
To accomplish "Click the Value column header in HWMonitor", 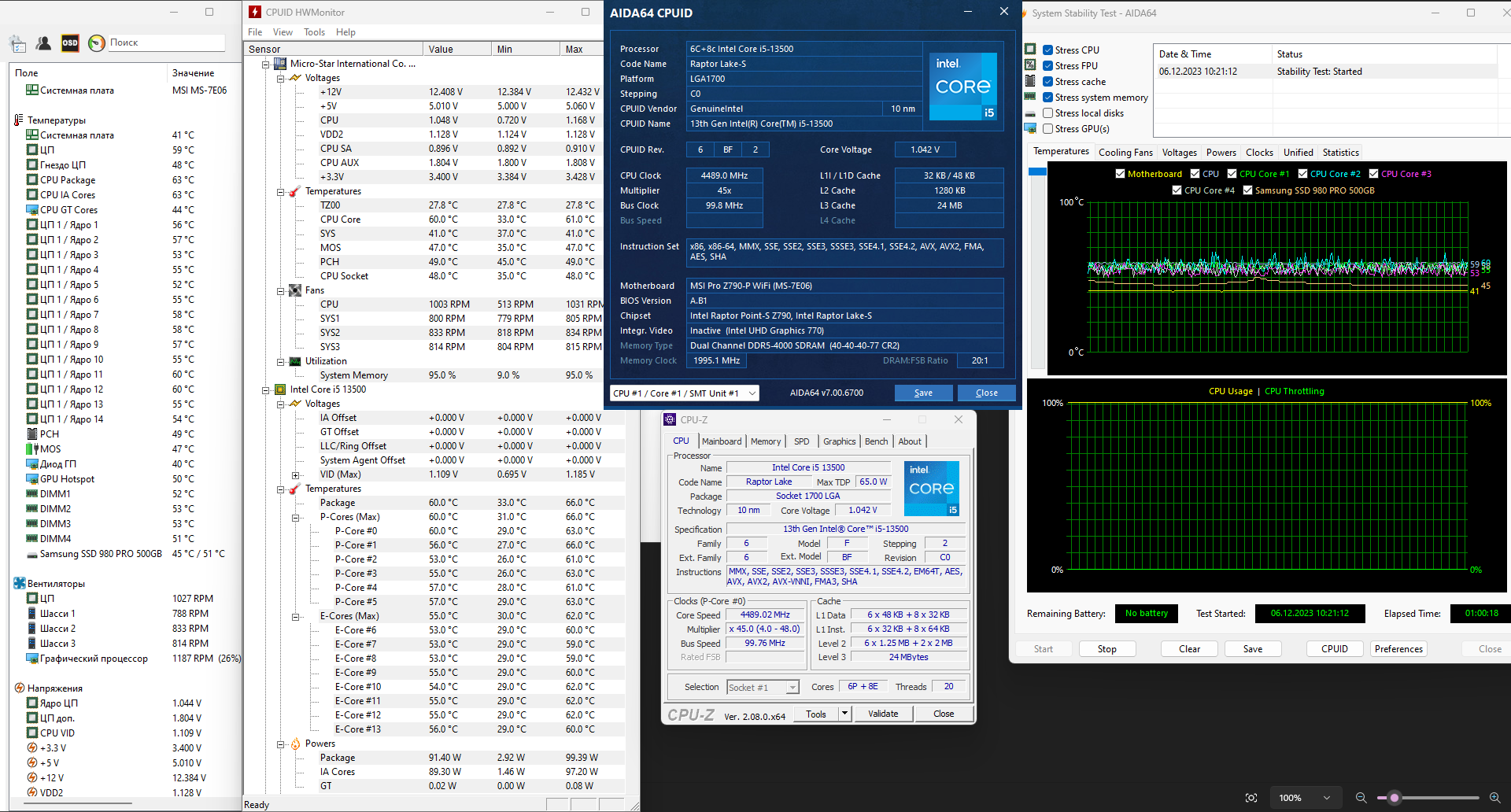I will pos(456,49).
